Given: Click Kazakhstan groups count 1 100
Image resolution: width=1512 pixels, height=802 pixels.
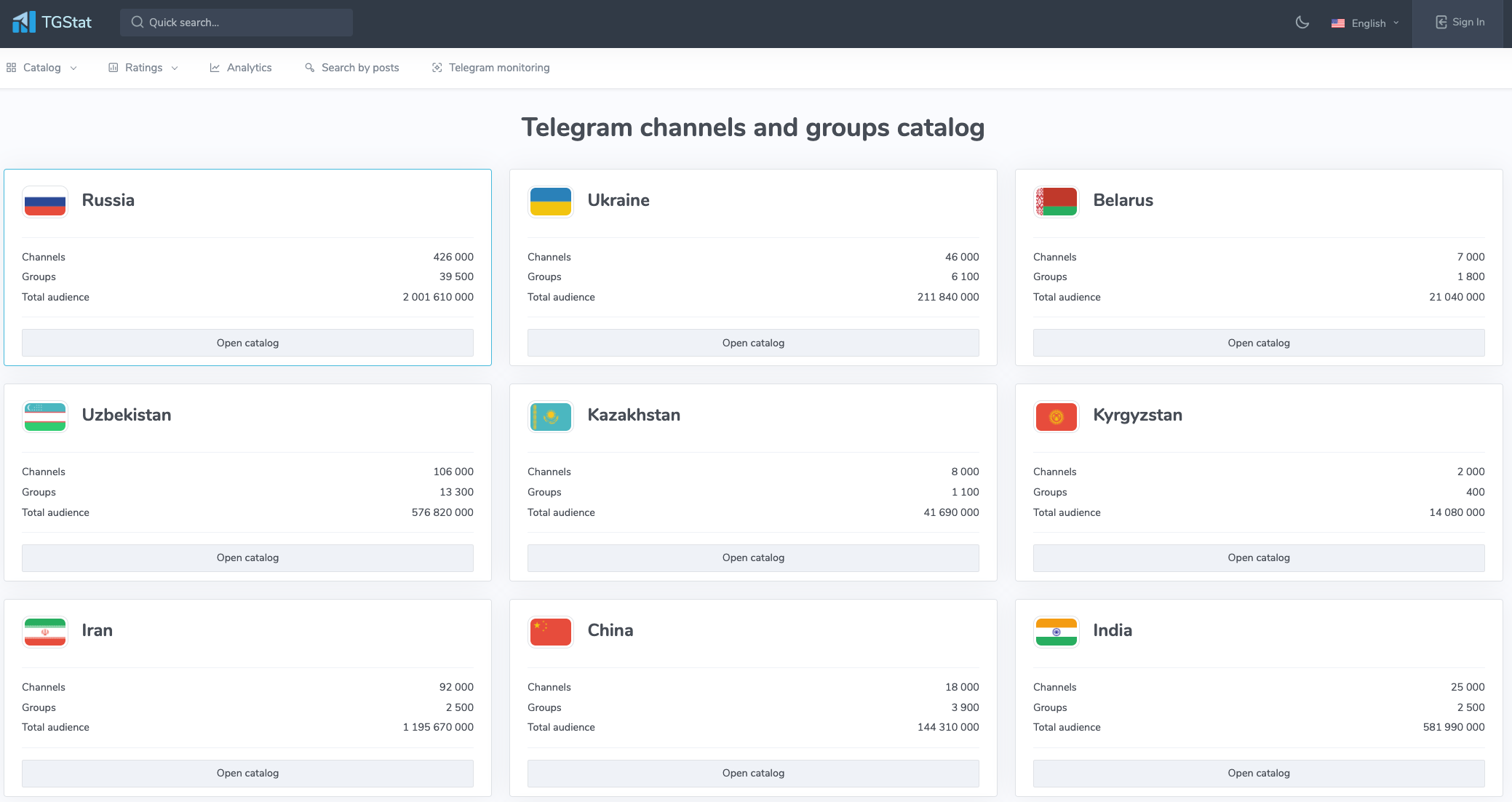Looking at the screenshot, I should point(965,492).
